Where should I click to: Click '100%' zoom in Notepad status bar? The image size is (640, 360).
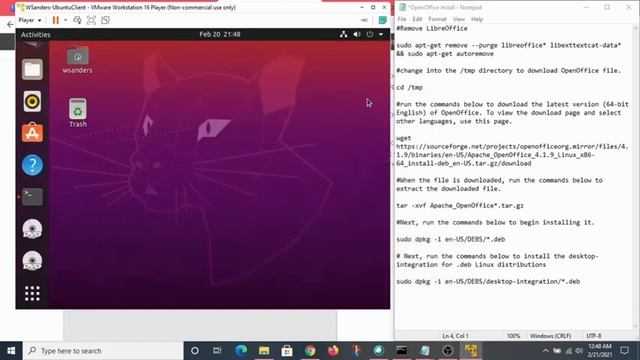[x=513, y=336]
